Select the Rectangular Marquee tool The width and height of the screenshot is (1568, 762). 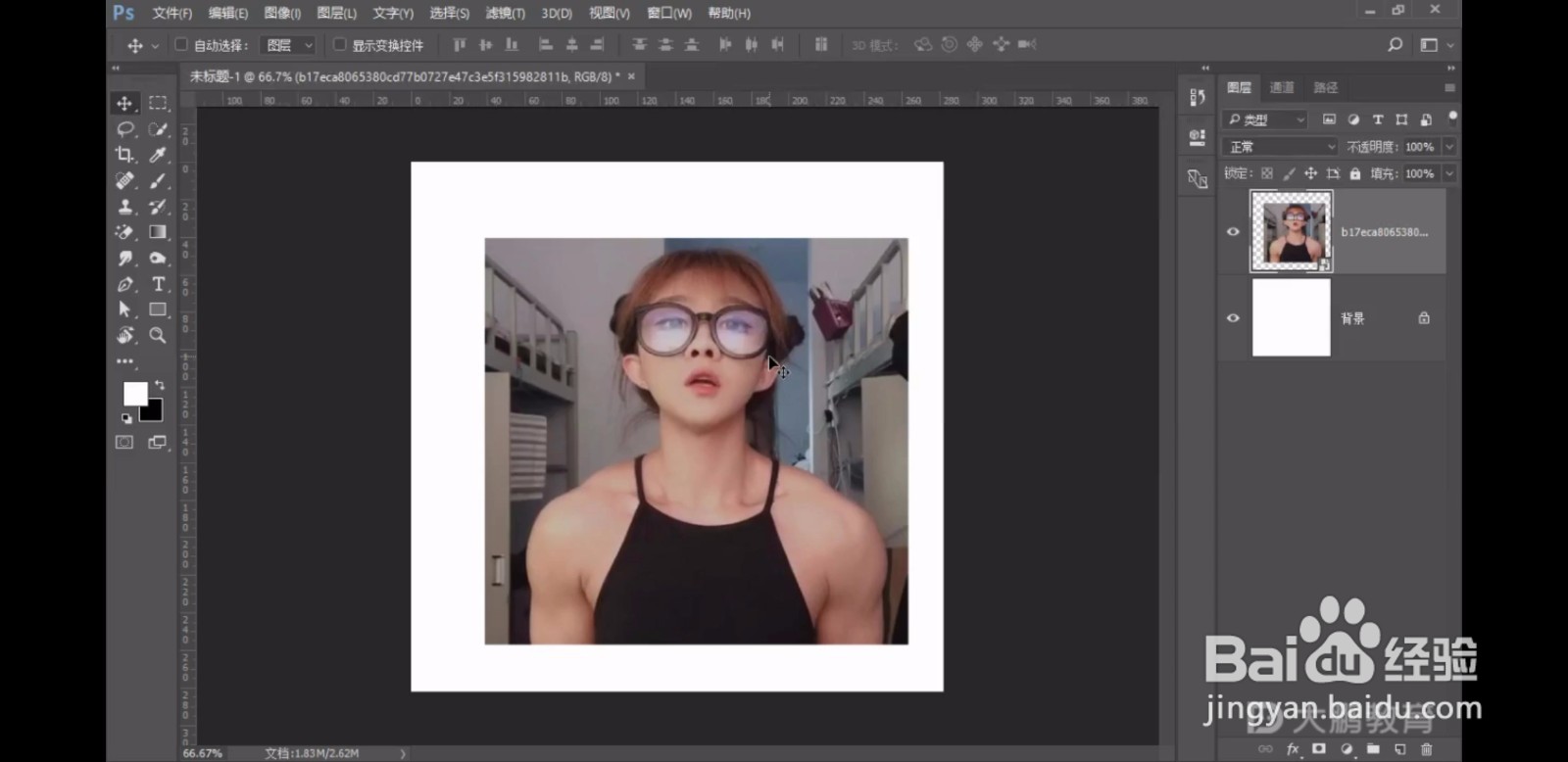[x=157, y=103]
